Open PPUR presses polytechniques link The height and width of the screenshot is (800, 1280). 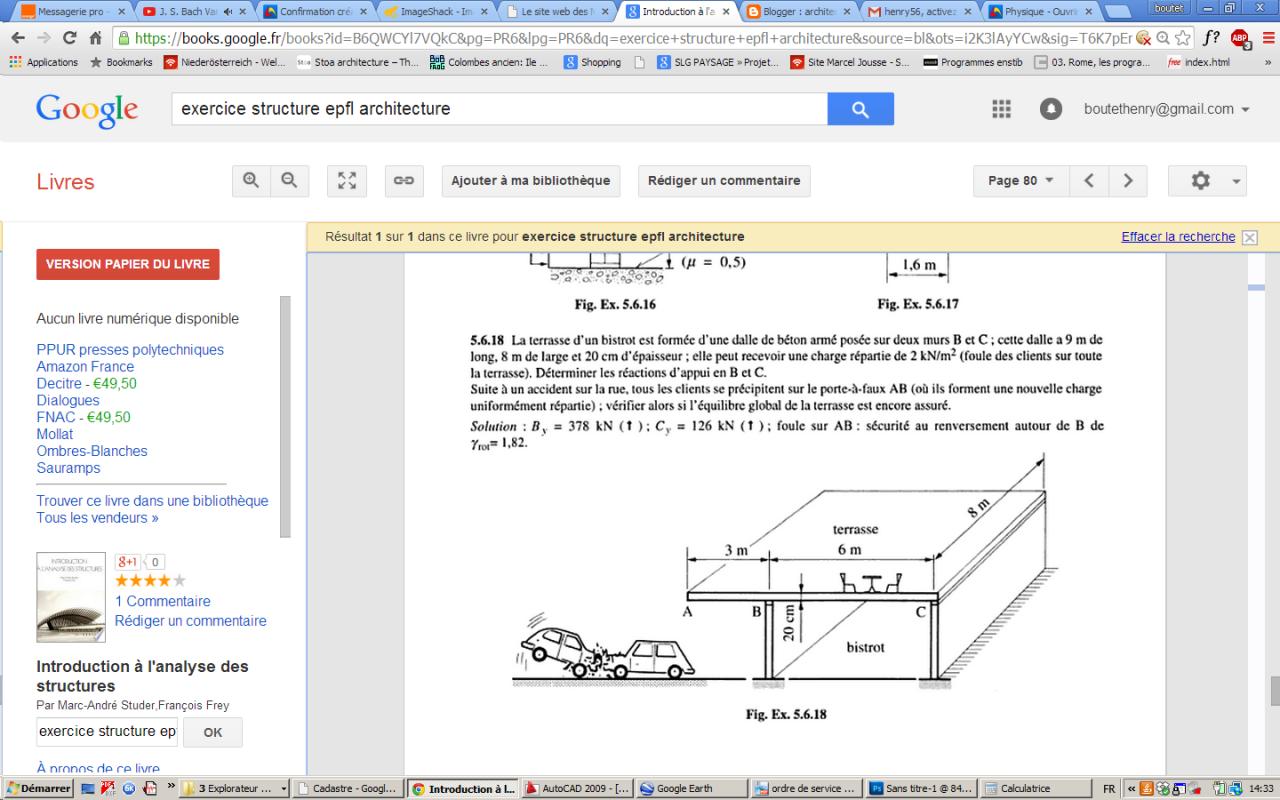pyautogui.click(x=130, y=350)
